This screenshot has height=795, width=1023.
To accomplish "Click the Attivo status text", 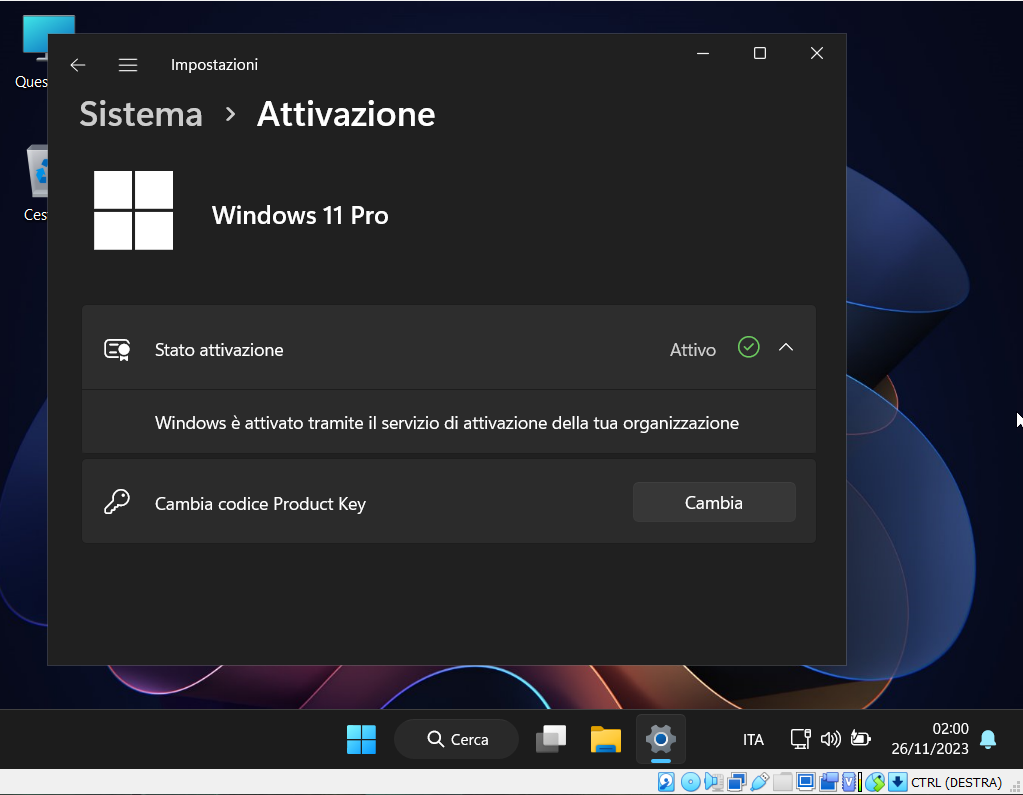I will [693, 350].
